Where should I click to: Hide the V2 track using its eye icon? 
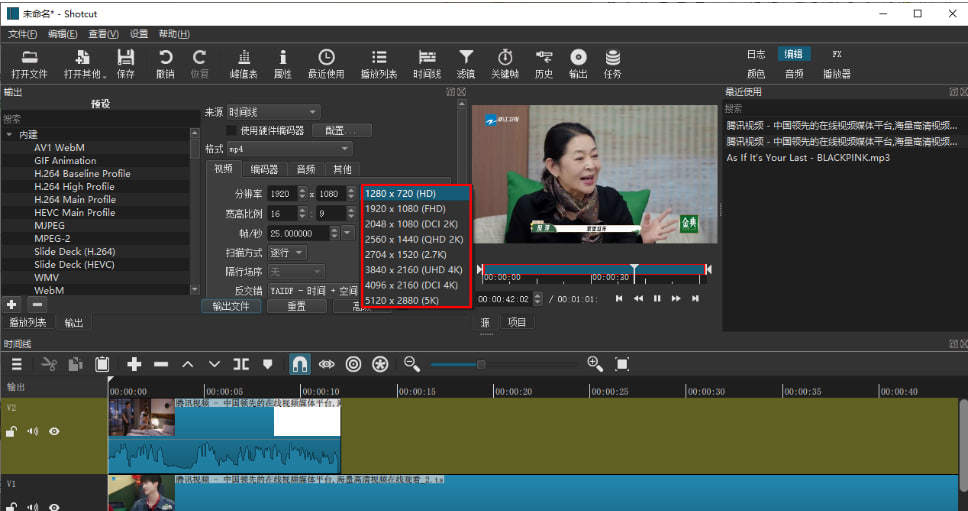54,432
